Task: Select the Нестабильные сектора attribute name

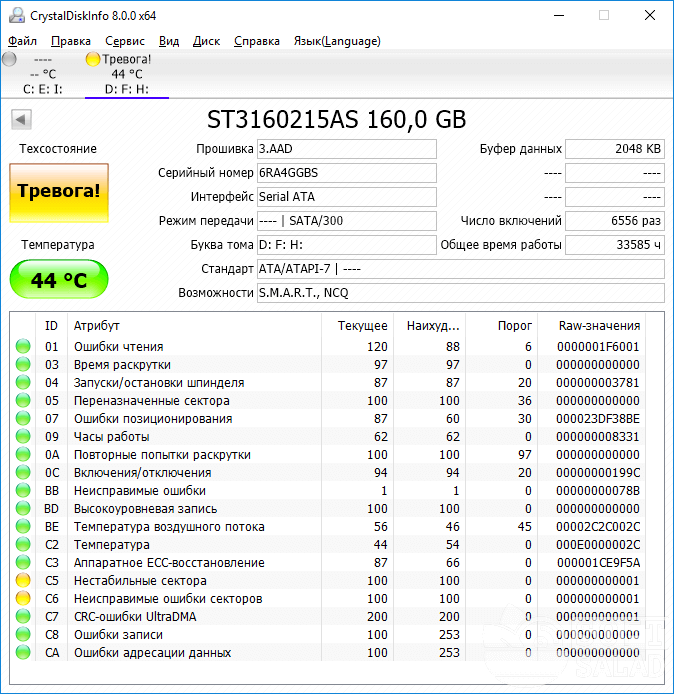Action: (x=140, y=581)
